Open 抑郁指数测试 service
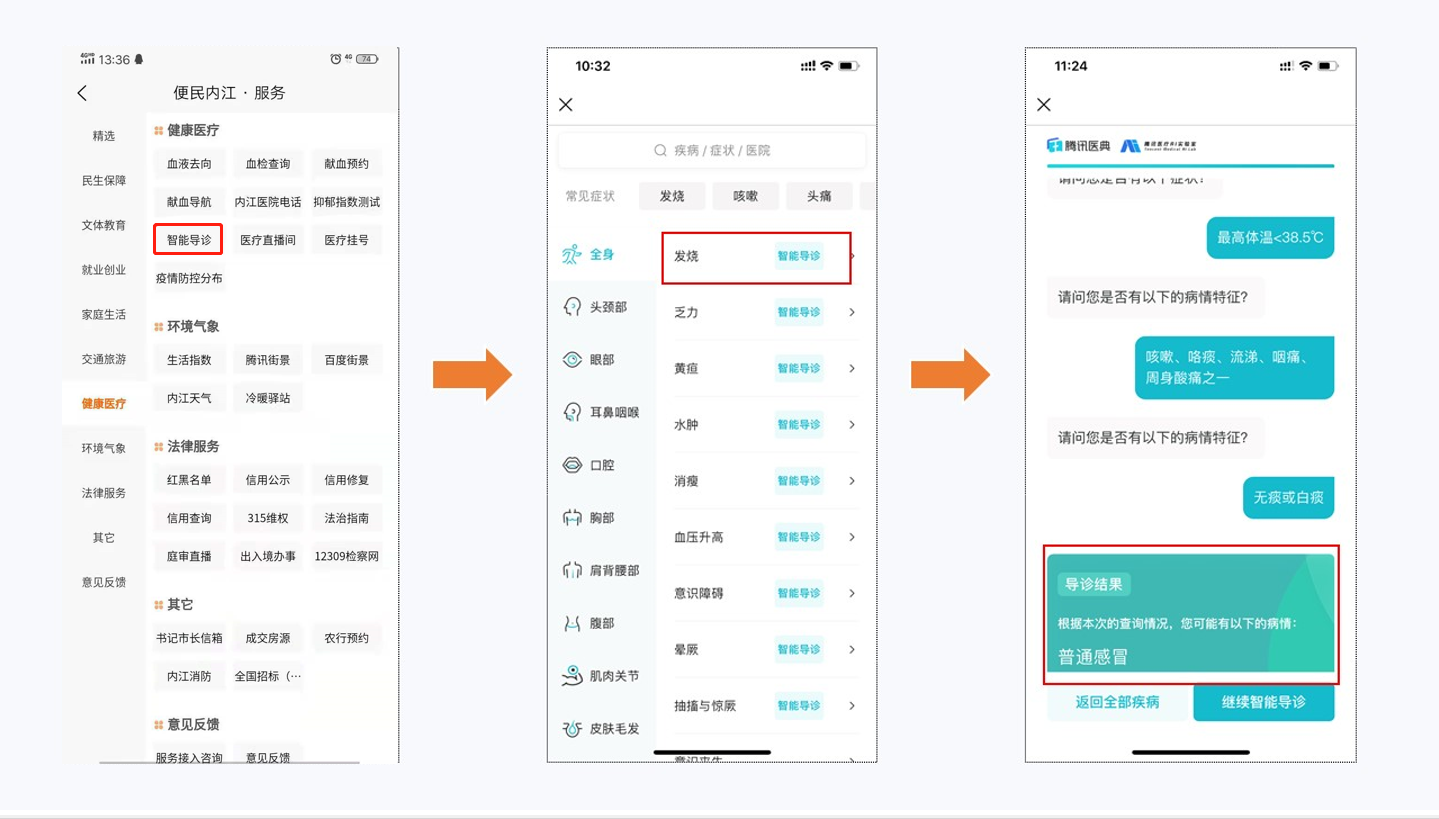Viewport: 1439px width, 819px height. (x=347, y=202)
